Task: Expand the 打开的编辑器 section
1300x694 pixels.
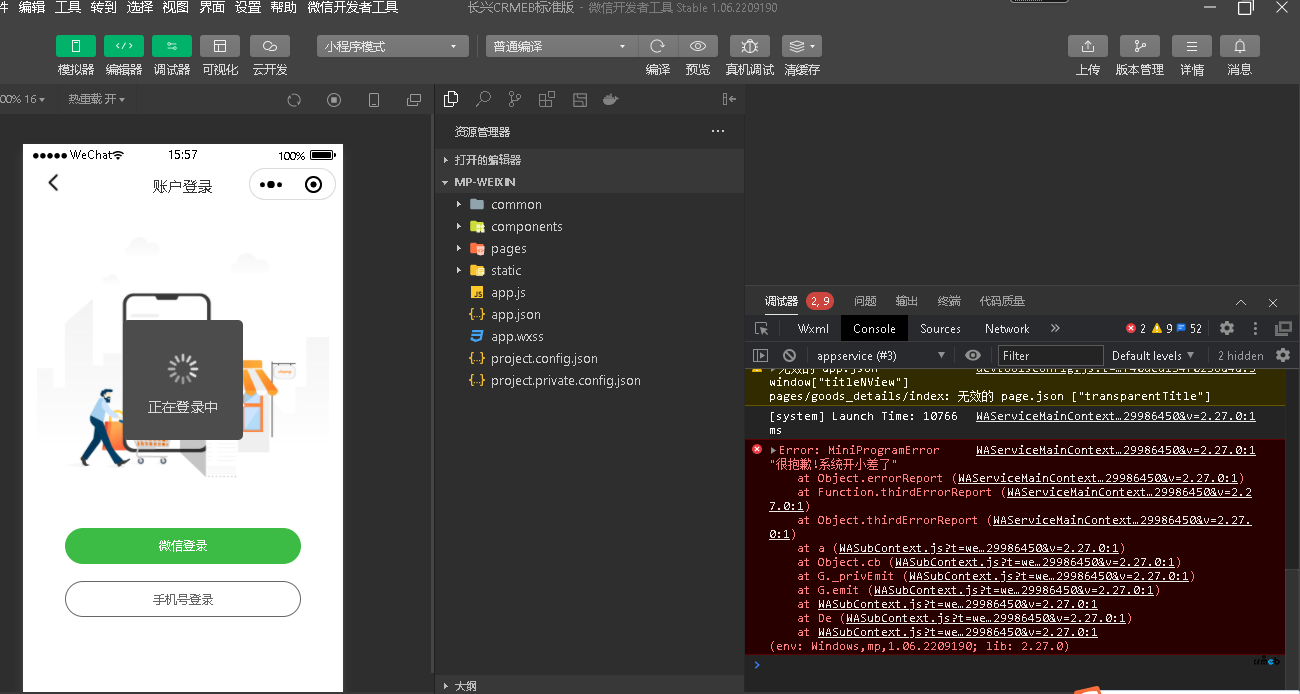Action: (589, 160)
